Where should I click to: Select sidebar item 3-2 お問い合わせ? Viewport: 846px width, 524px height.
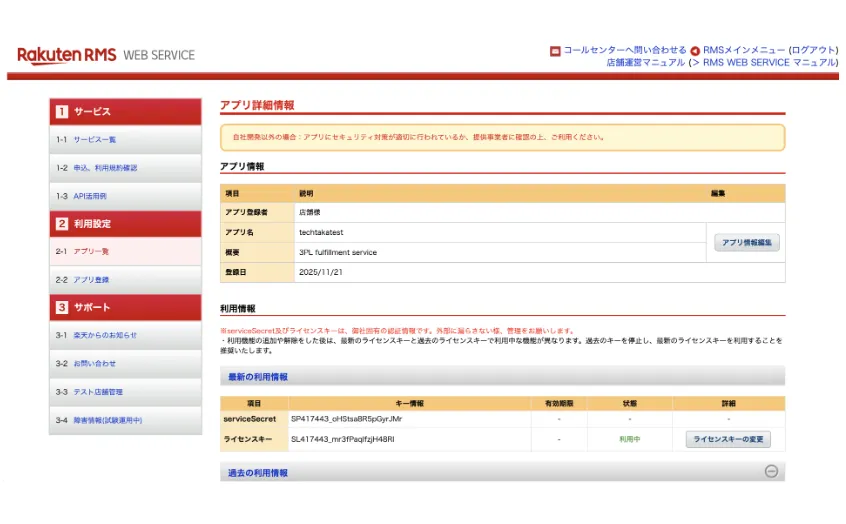coord(125,363)
